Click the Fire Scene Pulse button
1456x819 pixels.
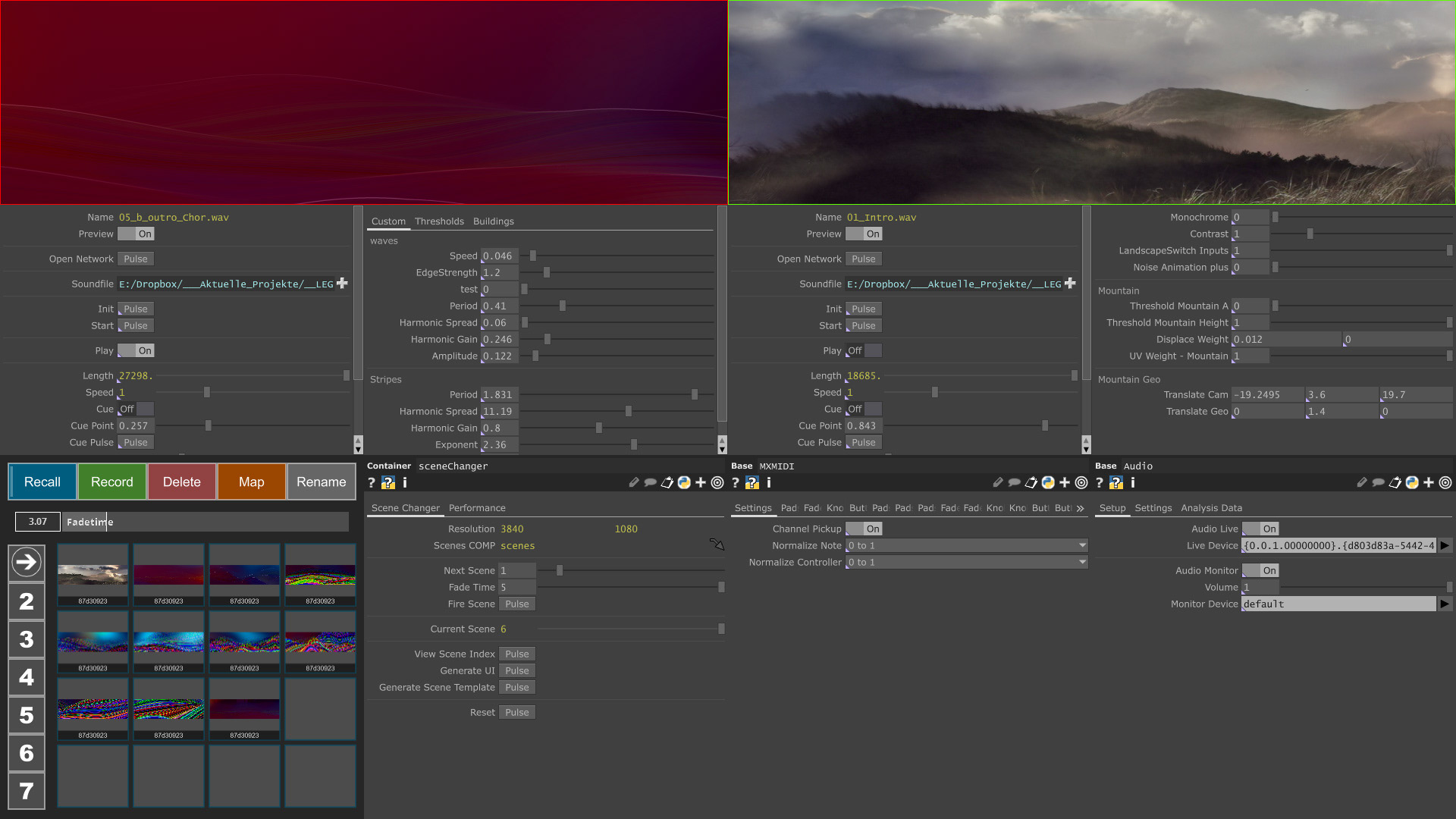click(x=517, y=604)
